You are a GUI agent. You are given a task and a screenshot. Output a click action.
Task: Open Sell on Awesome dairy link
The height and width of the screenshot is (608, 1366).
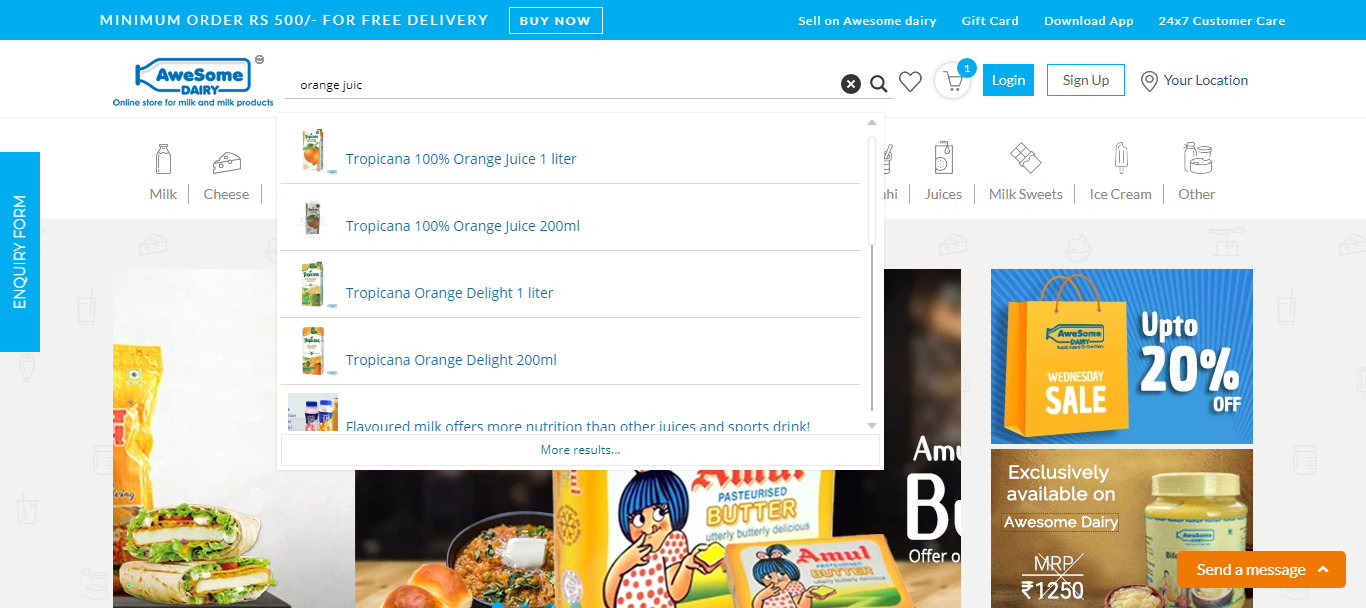click(x=867, y=21)
